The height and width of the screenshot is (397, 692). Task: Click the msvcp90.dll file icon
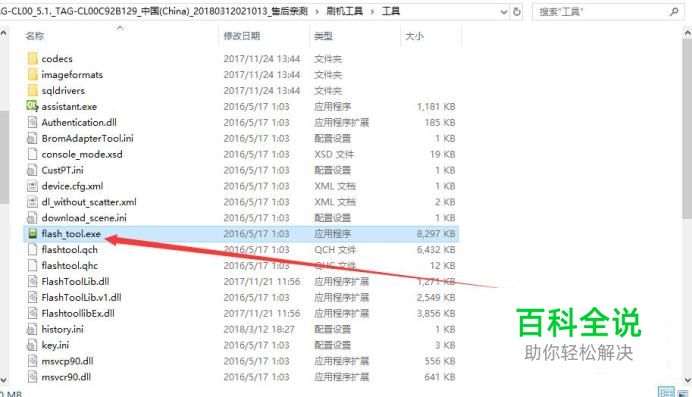tap(32, 361)
